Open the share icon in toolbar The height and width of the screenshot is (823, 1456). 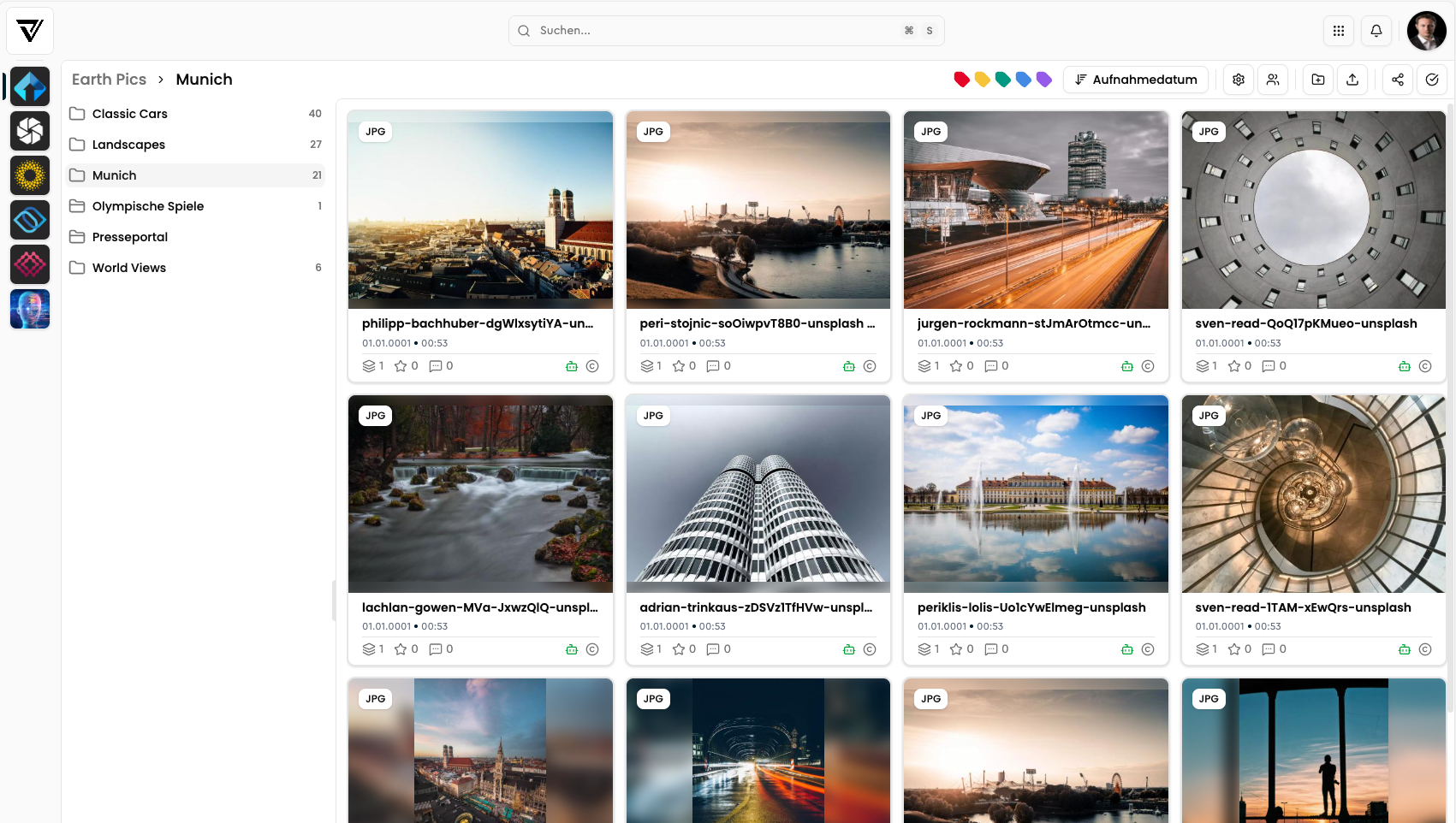pyautogui.click(x=1397, y=80)
